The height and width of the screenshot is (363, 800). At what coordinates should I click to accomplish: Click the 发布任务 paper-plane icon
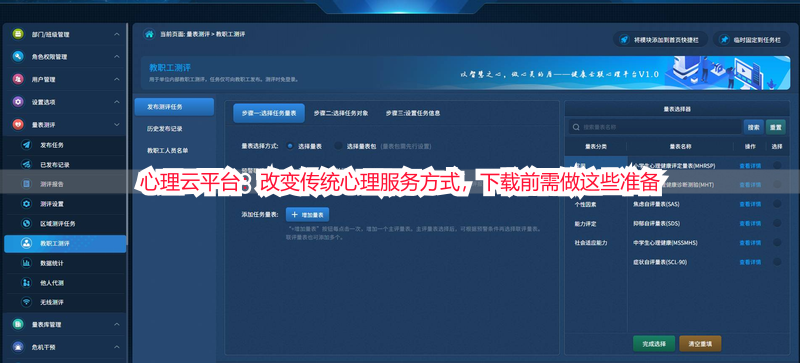(x=27, y=145)
